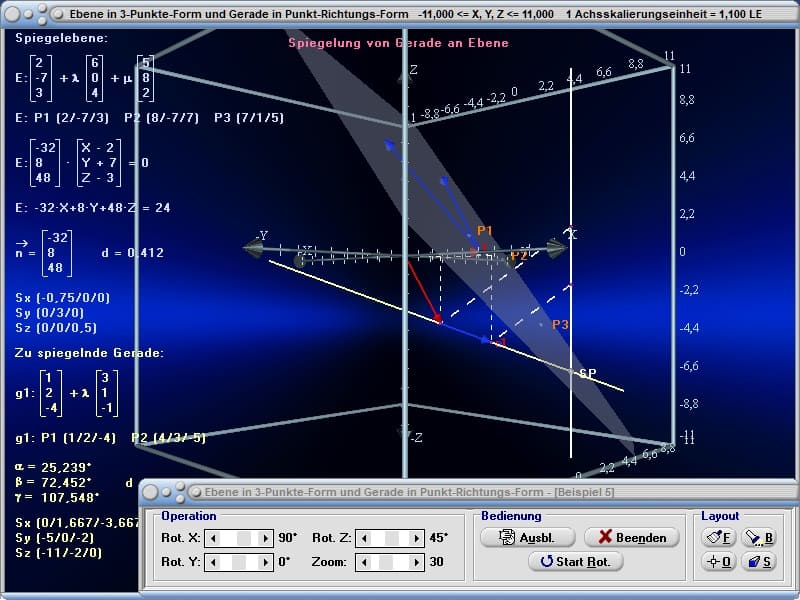
Task: Click the plane equation '-32·X+8·Y+48·Z = 24'
Action: 102,208
